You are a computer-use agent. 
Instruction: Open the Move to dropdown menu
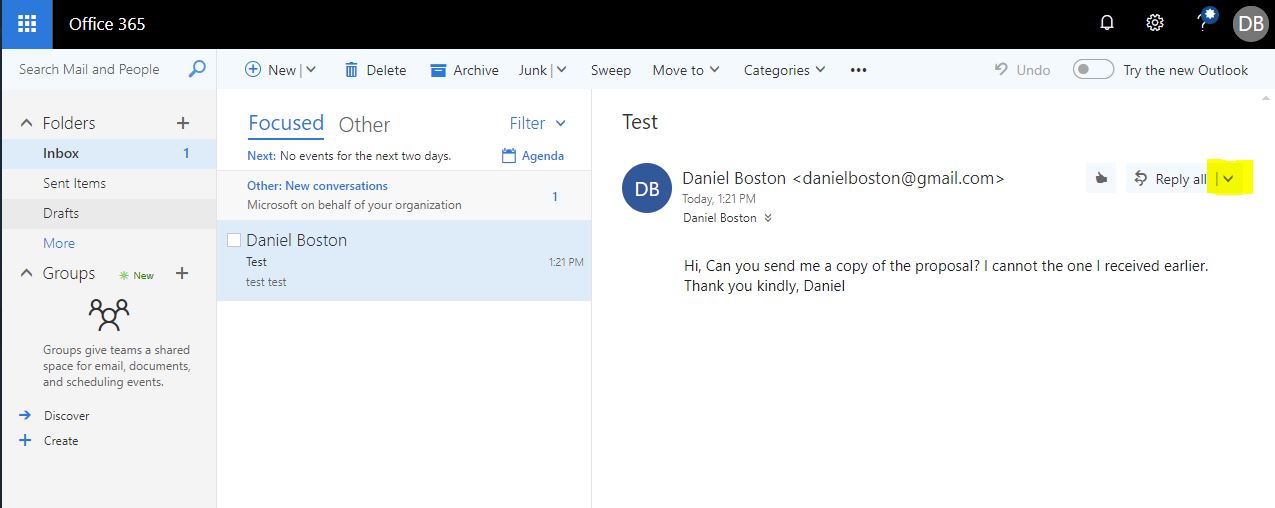tap(685, 70)
